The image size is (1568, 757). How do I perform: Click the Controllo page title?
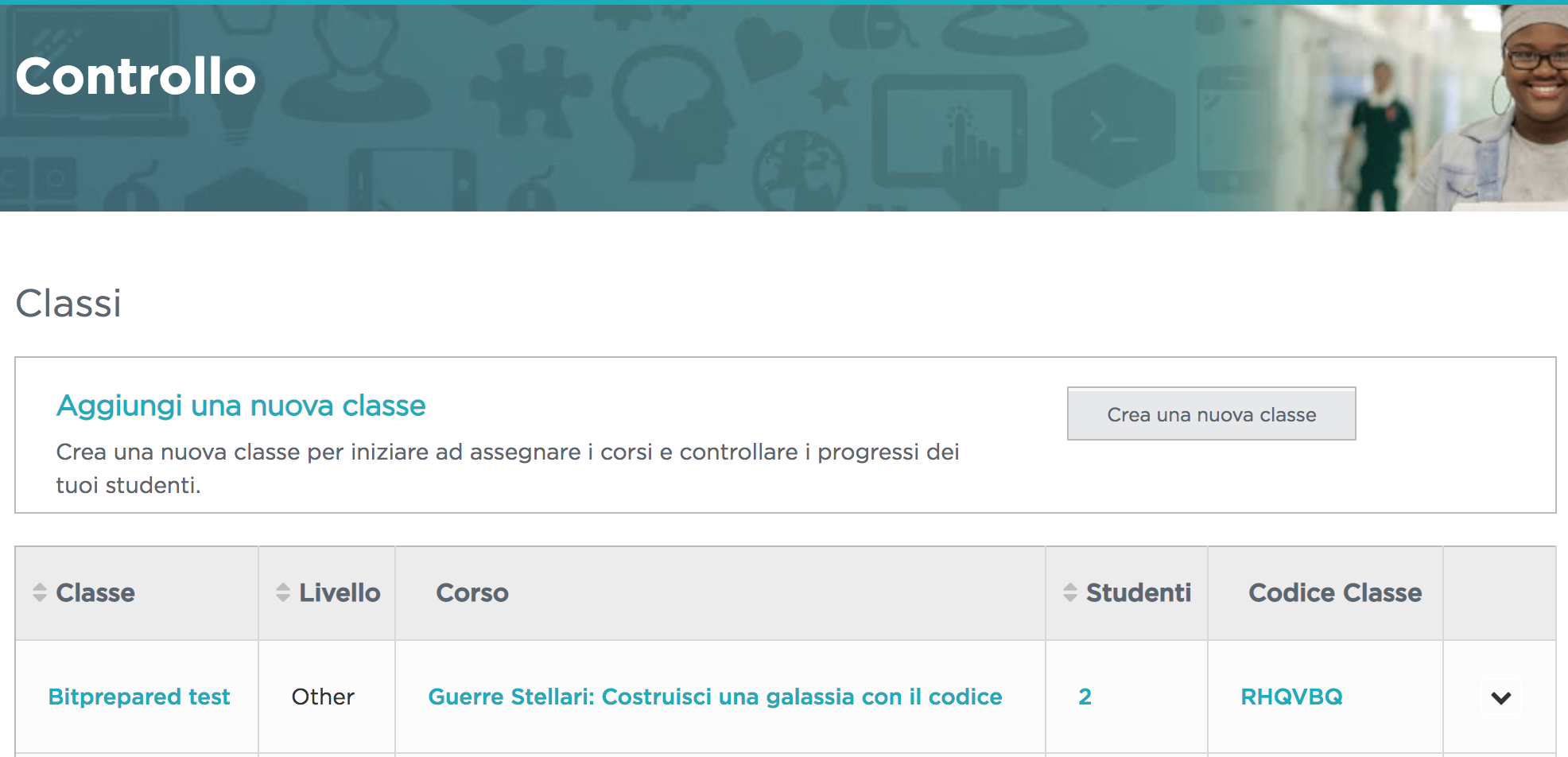click(x=136, y=76)
